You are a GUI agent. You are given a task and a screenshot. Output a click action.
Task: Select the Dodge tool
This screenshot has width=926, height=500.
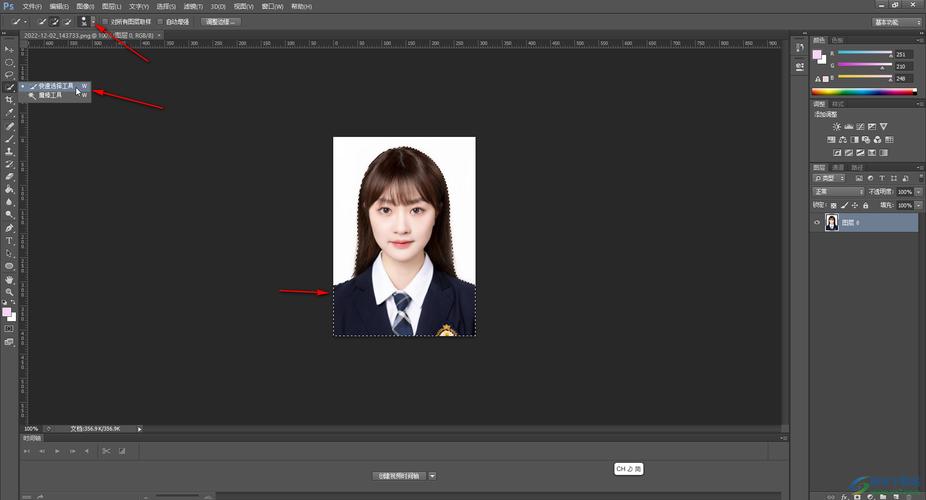point(9,214)
